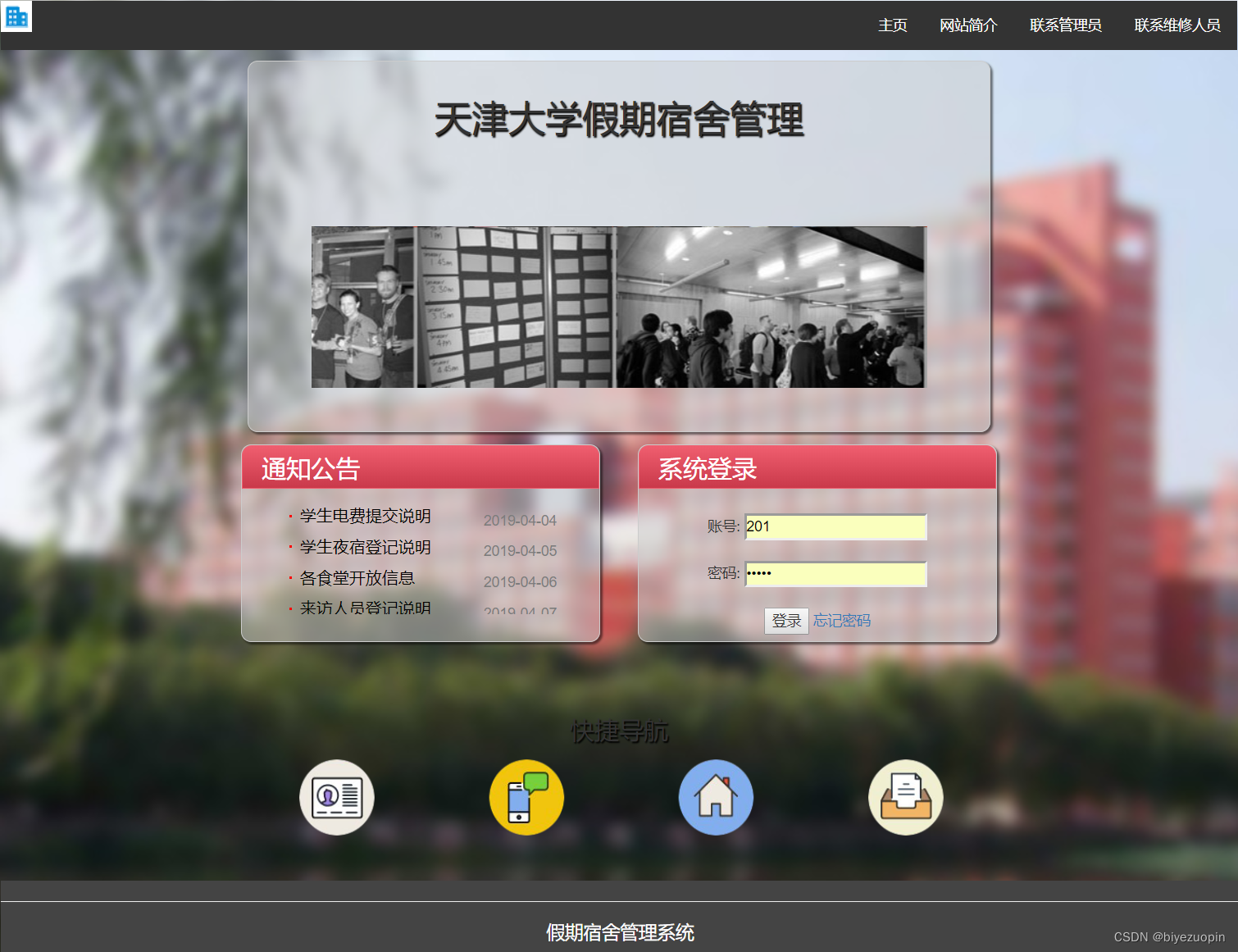Focus the 密码 password field
Screen dimensions: 1238x952
point(835,574)
